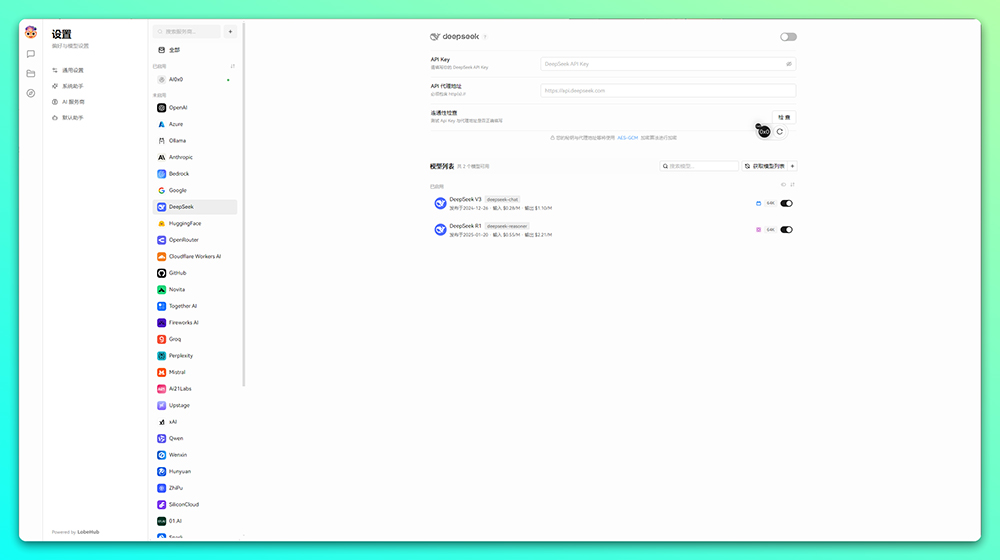This screenshot has height=560, width=1000.
Task: Click the Mistral logo in the provider list
Action: 161,372
